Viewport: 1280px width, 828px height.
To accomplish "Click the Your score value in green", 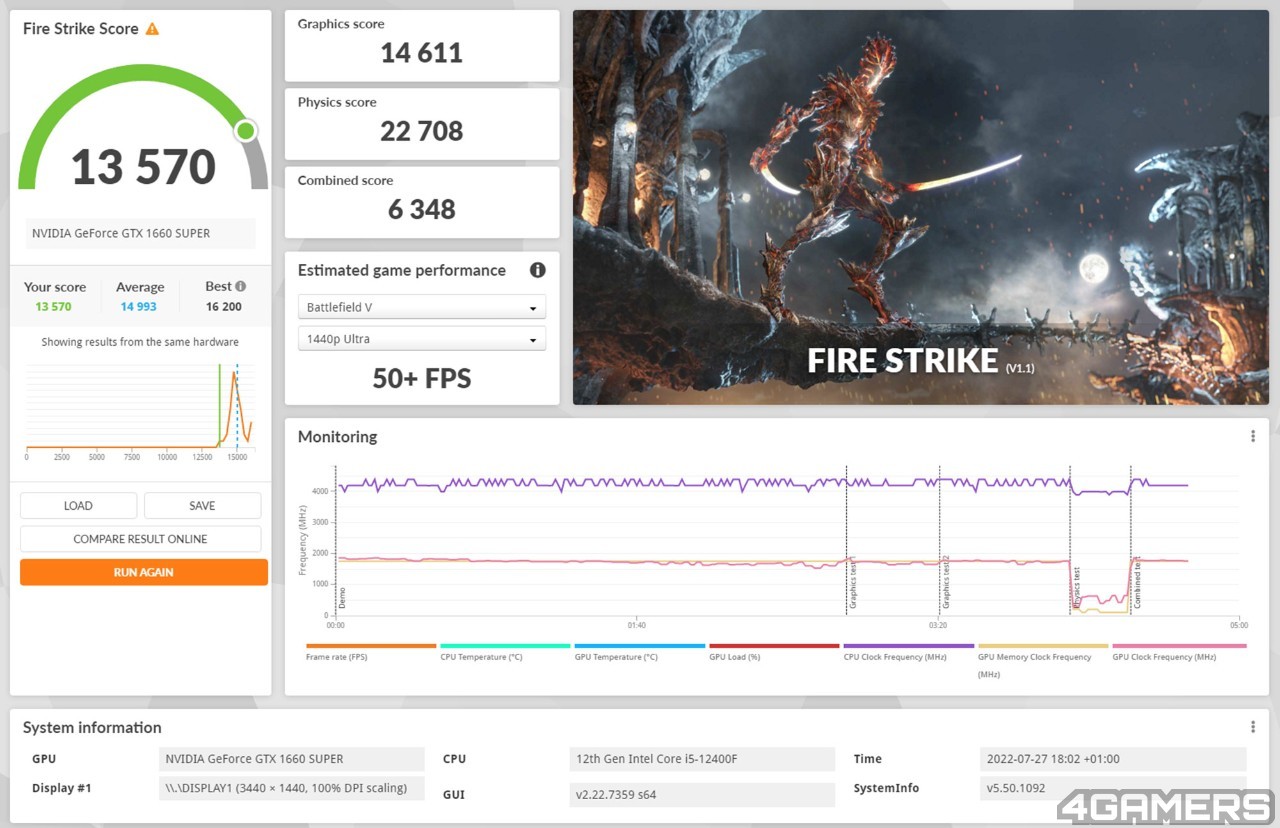I will 54,307.
